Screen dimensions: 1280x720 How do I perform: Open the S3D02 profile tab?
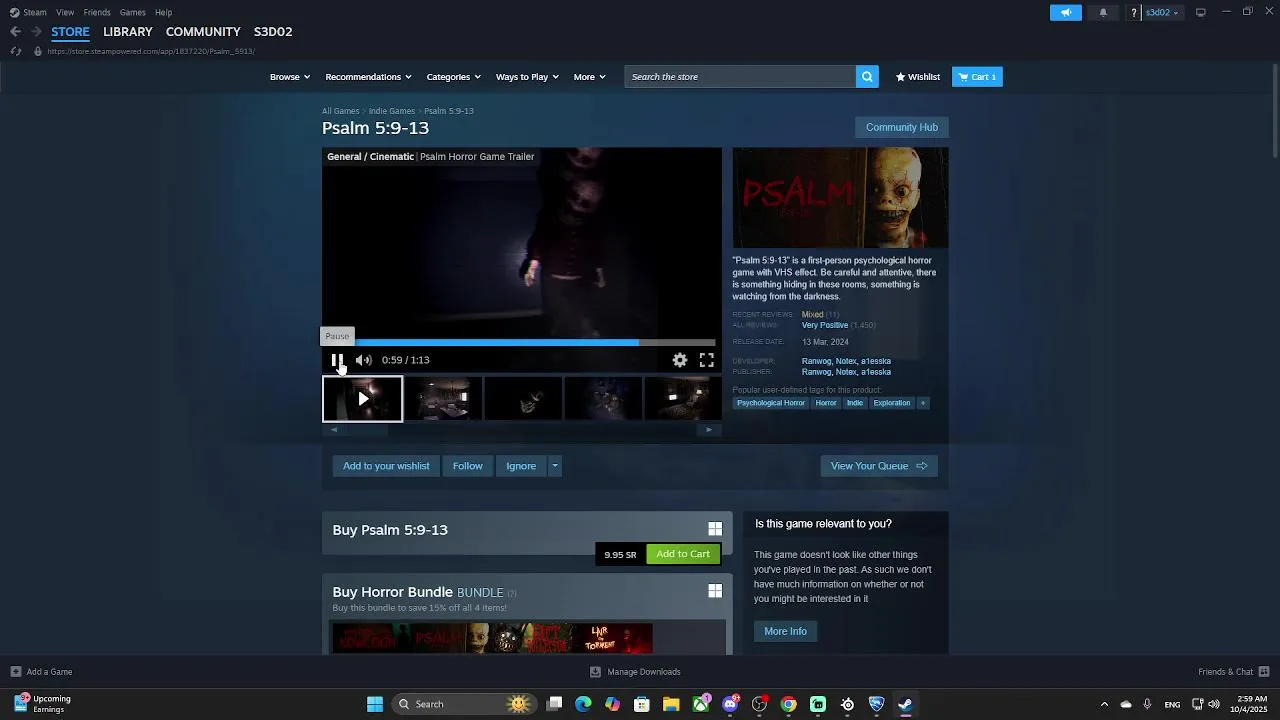[273, 32]
